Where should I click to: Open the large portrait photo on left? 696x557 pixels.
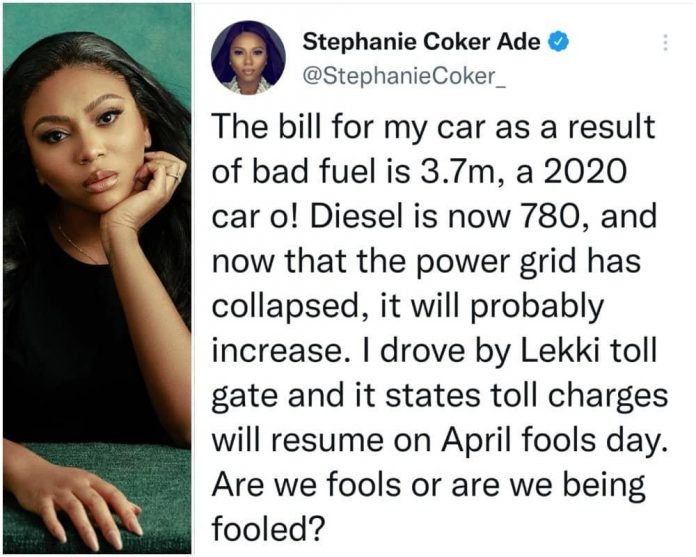click(x=96, y=278)
